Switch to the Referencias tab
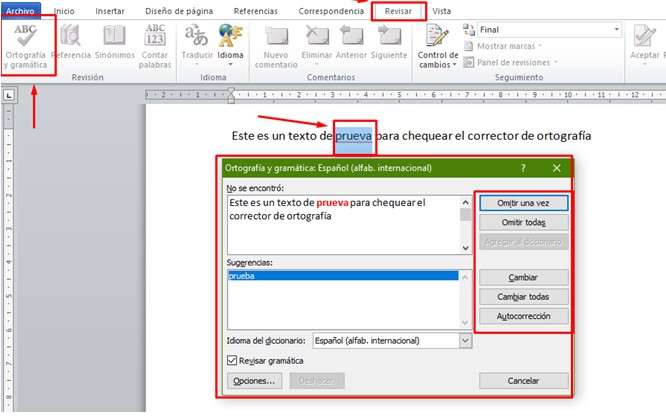The height and width of the screenshot is (418, 666). 255,11
